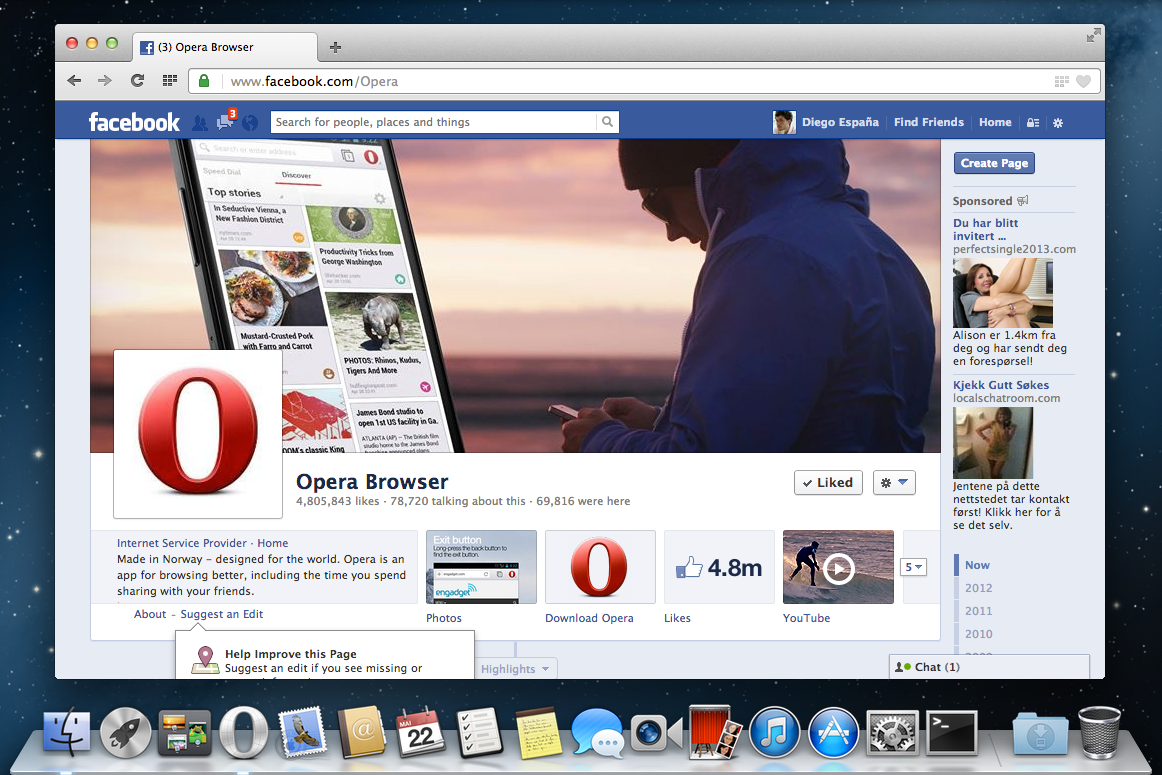Open Calendar in the dock
The image size is (1162, 775).
point(420,733)
